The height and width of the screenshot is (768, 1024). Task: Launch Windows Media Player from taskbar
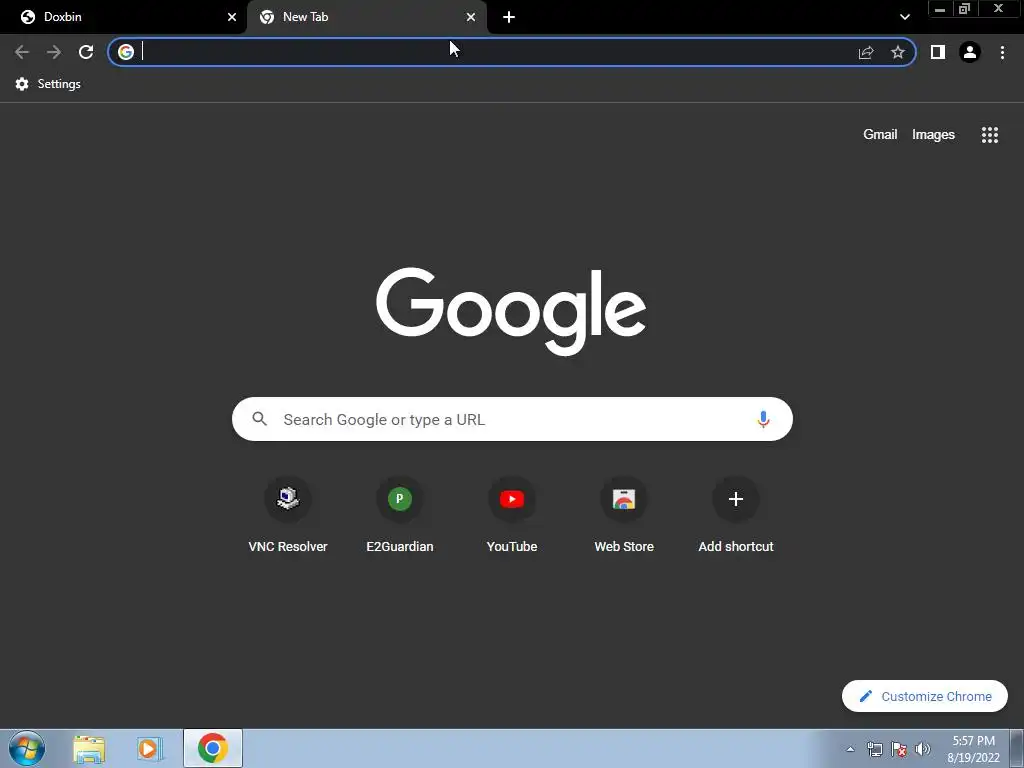[x=150, y=749]
